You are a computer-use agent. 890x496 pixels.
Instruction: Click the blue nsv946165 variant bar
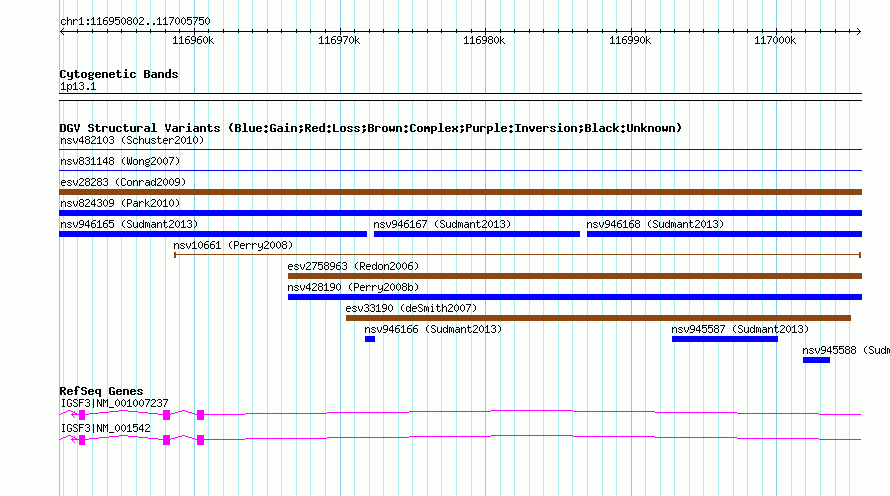click(213, 234)
